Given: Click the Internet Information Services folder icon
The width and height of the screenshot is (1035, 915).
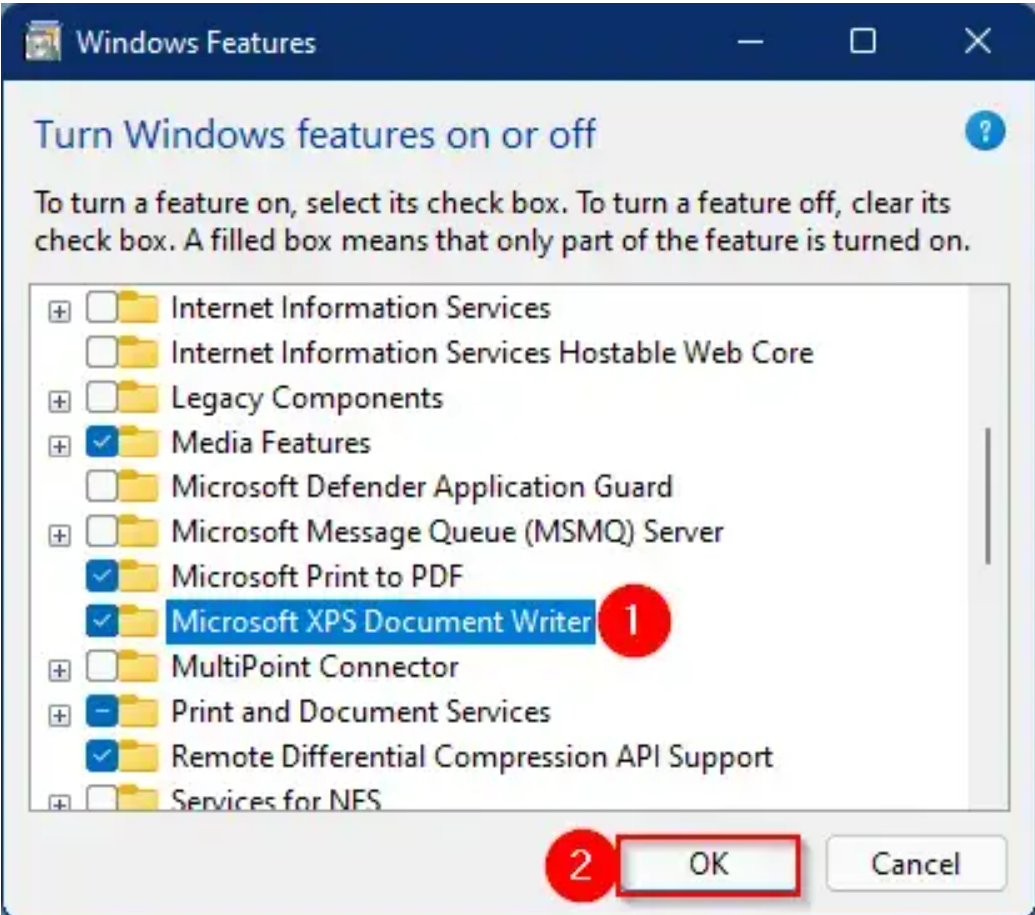Looking at the screenshot, I should [139, 307].
